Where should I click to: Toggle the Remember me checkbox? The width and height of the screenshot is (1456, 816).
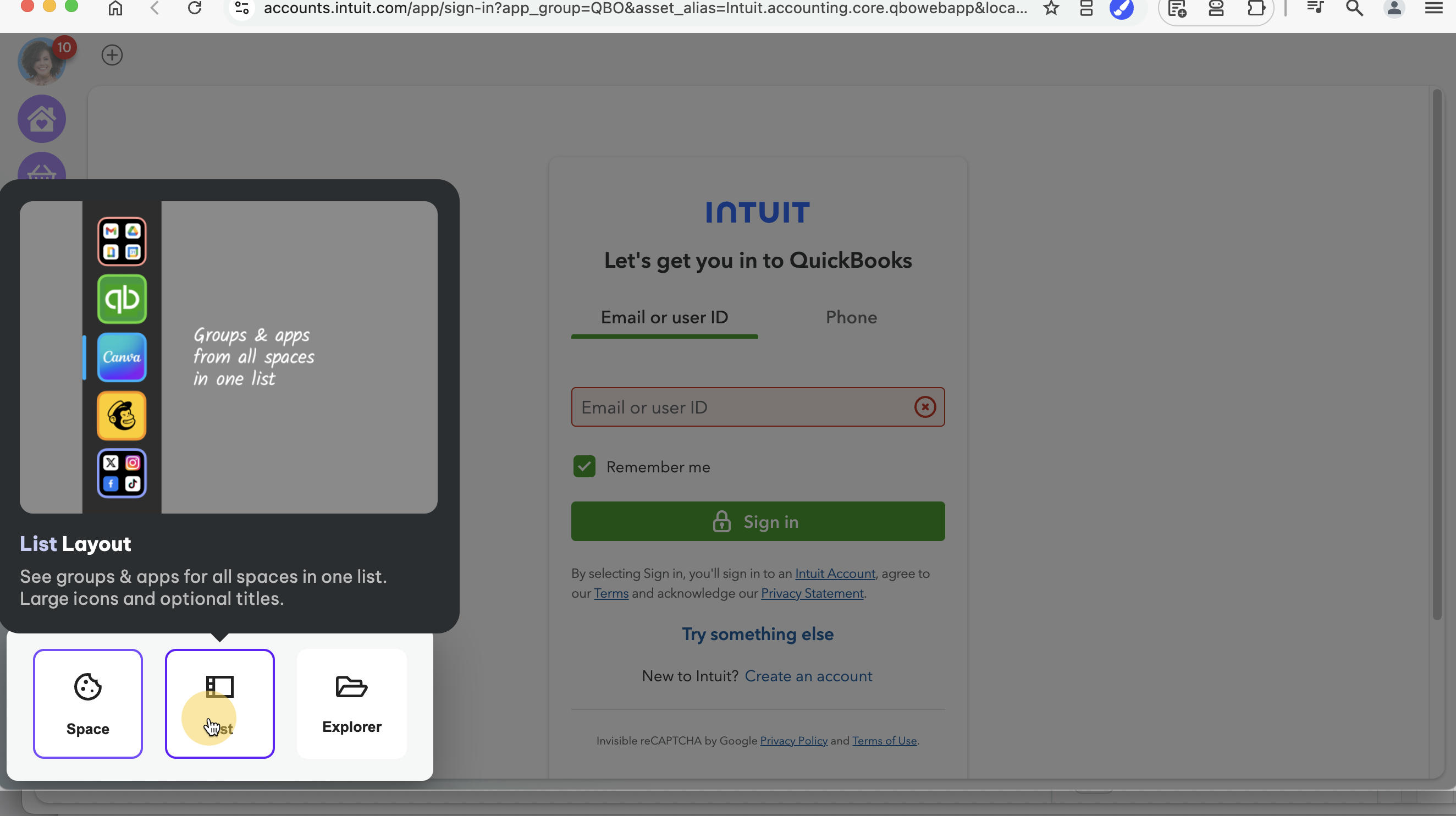click(584, 467)
